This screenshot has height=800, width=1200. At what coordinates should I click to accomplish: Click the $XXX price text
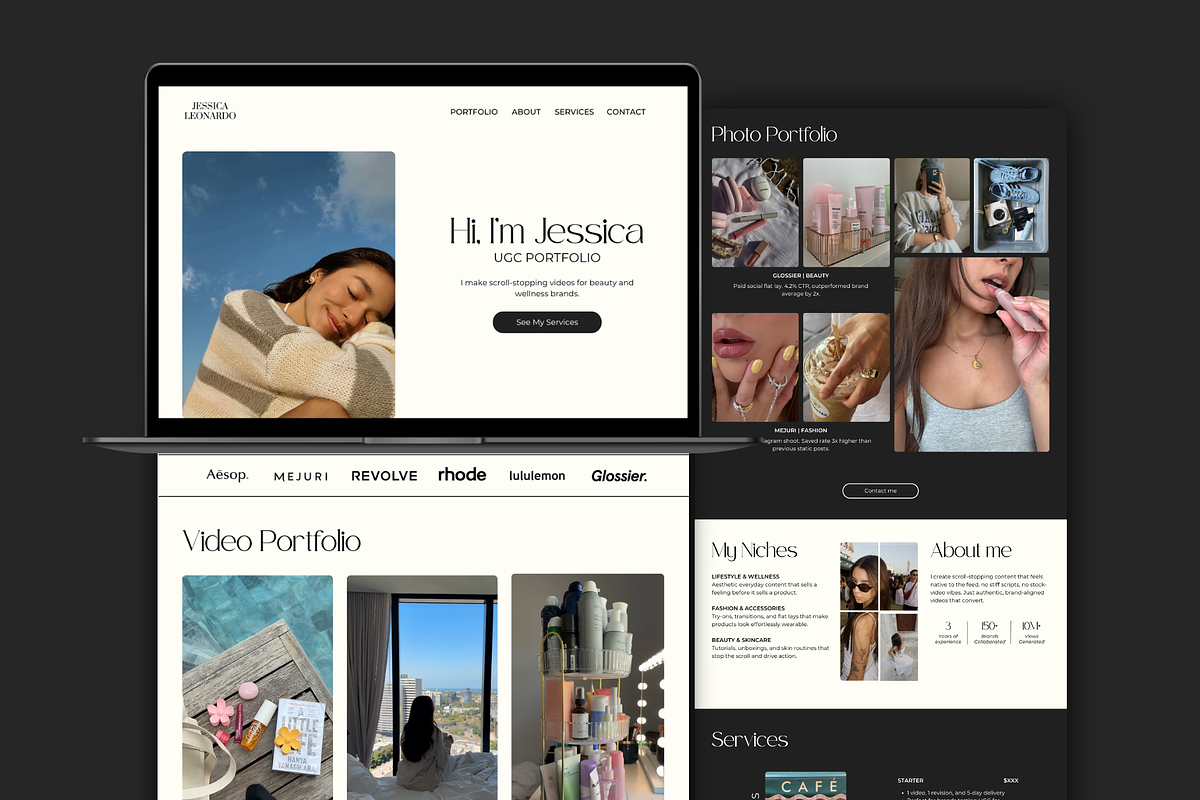click(1011, 780)
